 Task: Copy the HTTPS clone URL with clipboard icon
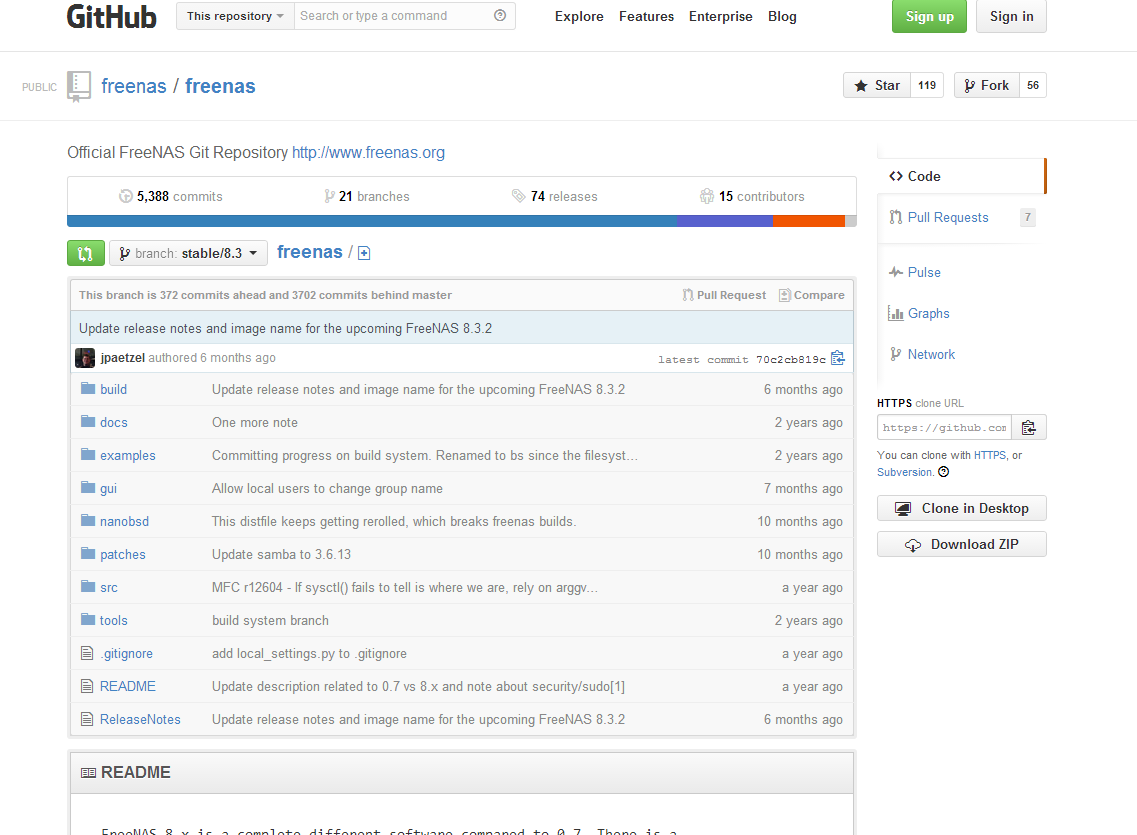pyautogui.click(x=1028, y=428)
